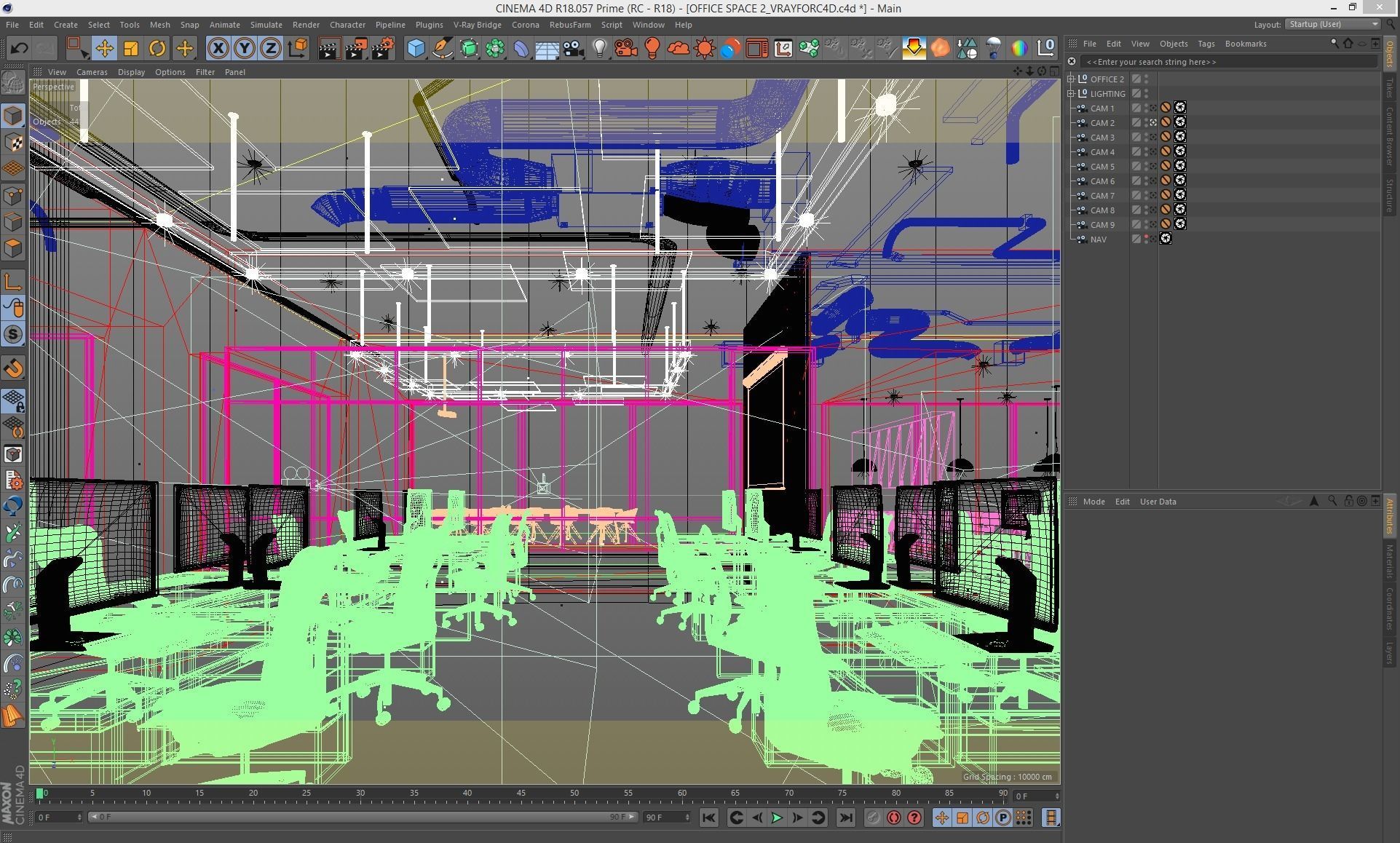This screenshot has width=1400, height=843.
Task: Click the orange cloud icon
Action: (679, 49)
